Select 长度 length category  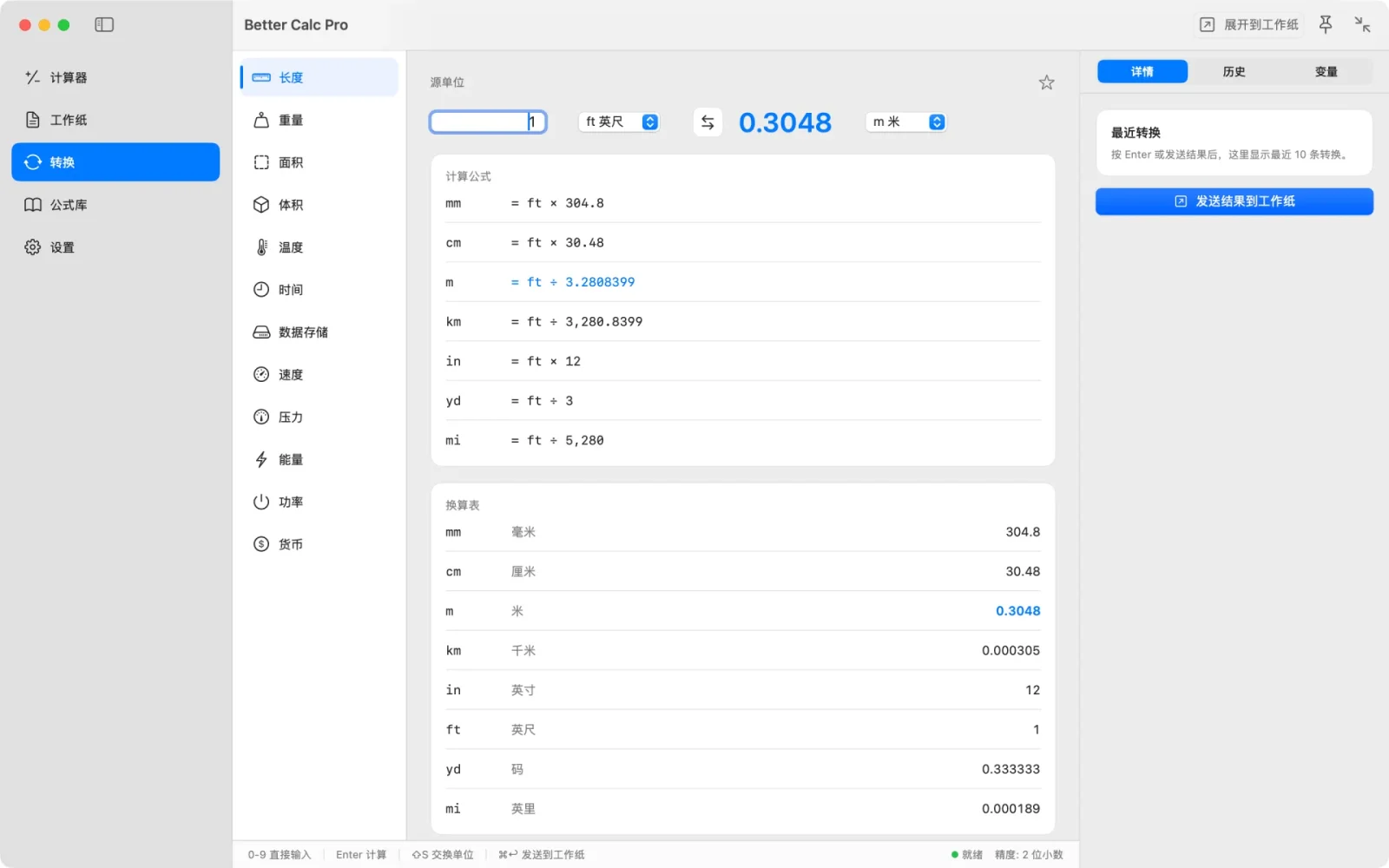click(319, 77)
